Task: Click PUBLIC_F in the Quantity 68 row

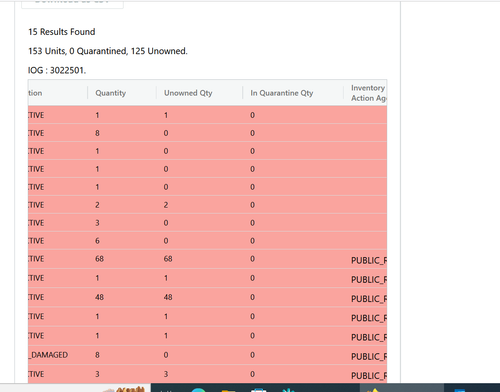Action: pyautogui.click(x=369, y=260)
